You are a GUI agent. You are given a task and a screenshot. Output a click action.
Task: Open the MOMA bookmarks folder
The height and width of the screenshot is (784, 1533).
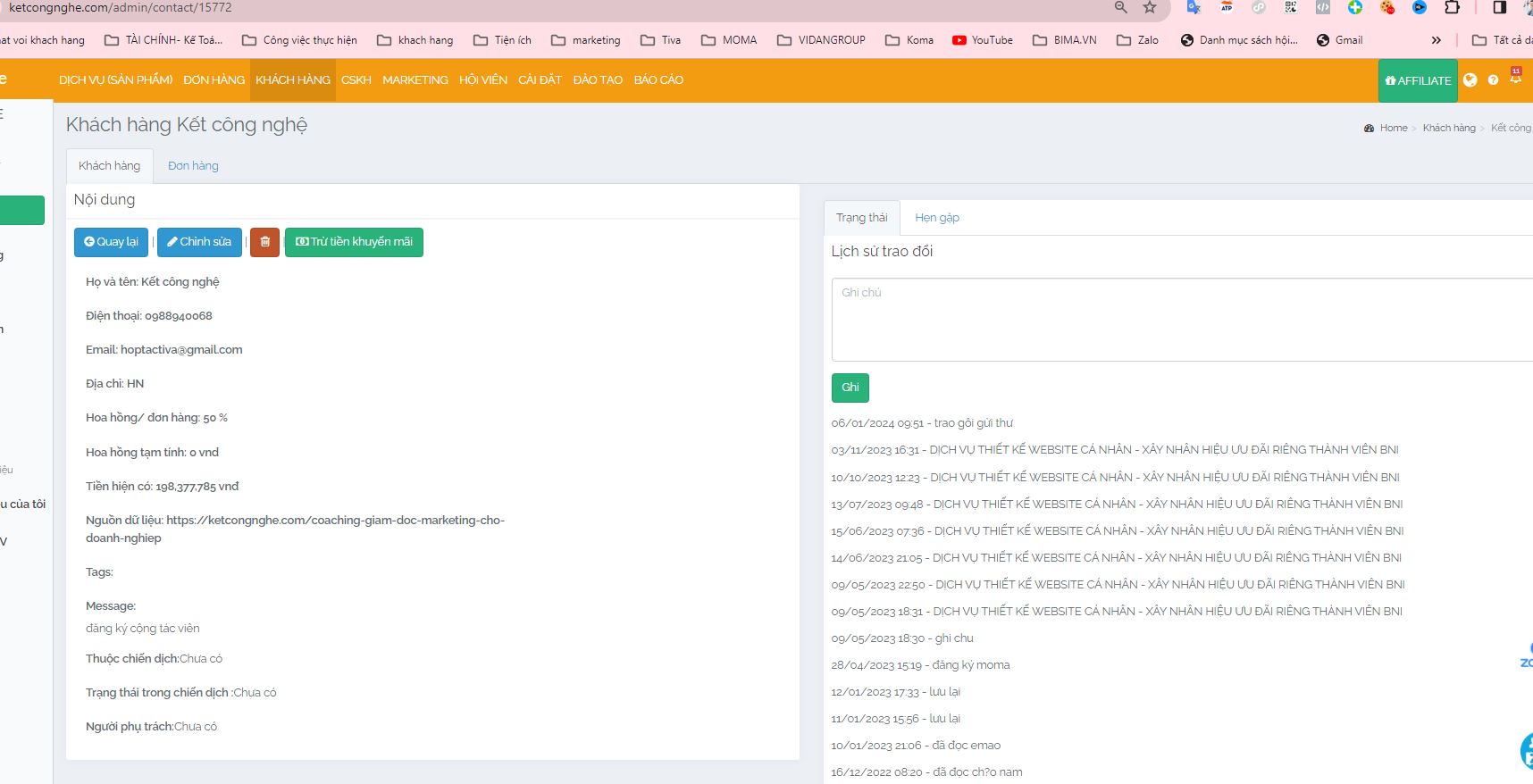coord(729,40)
